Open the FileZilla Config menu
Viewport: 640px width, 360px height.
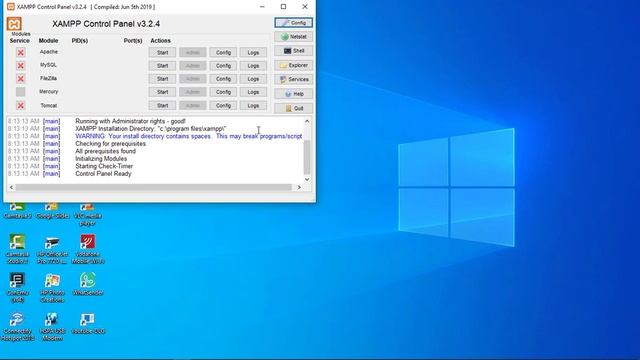click(223, 79)
